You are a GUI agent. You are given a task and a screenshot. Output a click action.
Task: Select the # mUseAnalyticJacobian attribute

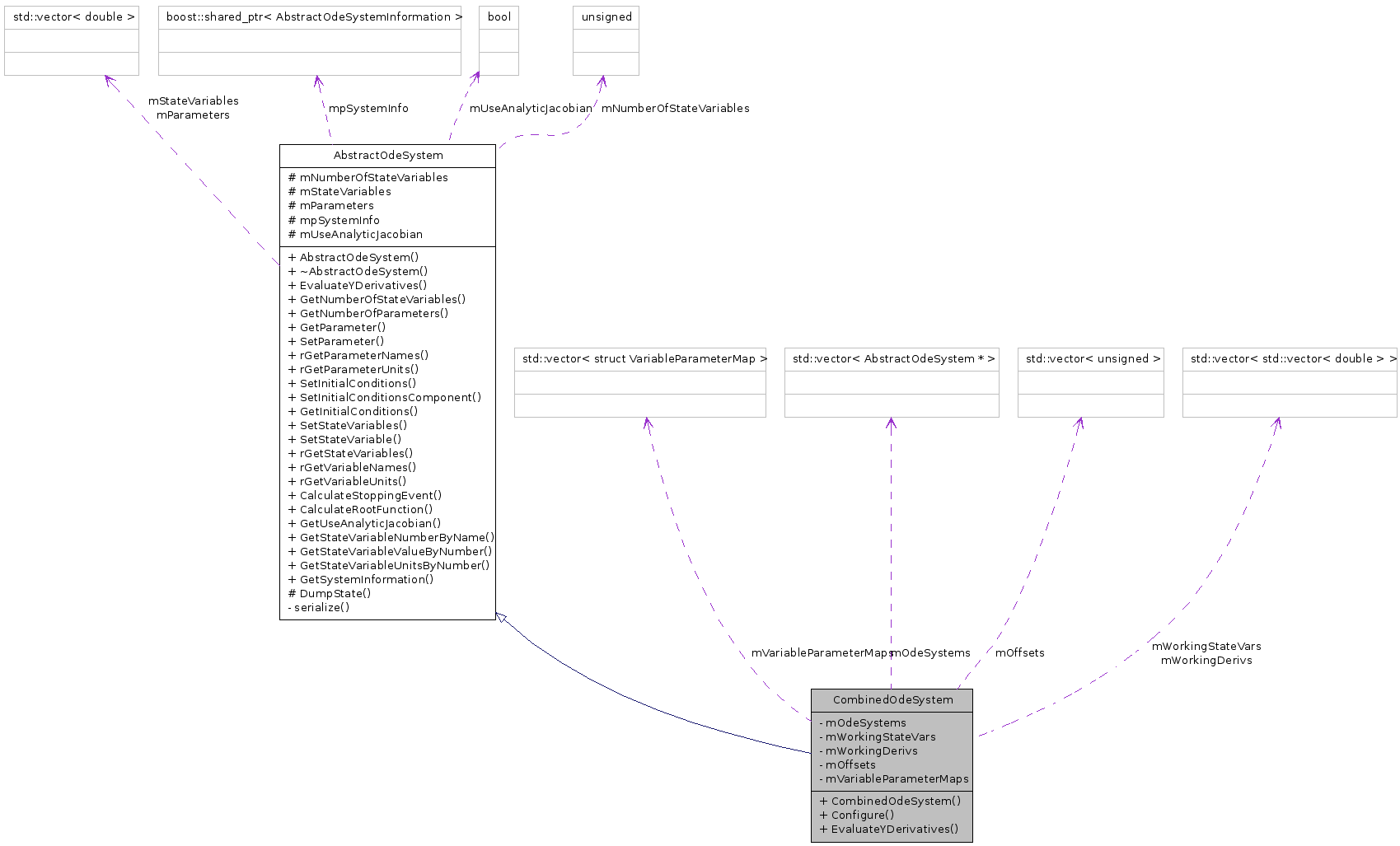[x=355, y=235]
